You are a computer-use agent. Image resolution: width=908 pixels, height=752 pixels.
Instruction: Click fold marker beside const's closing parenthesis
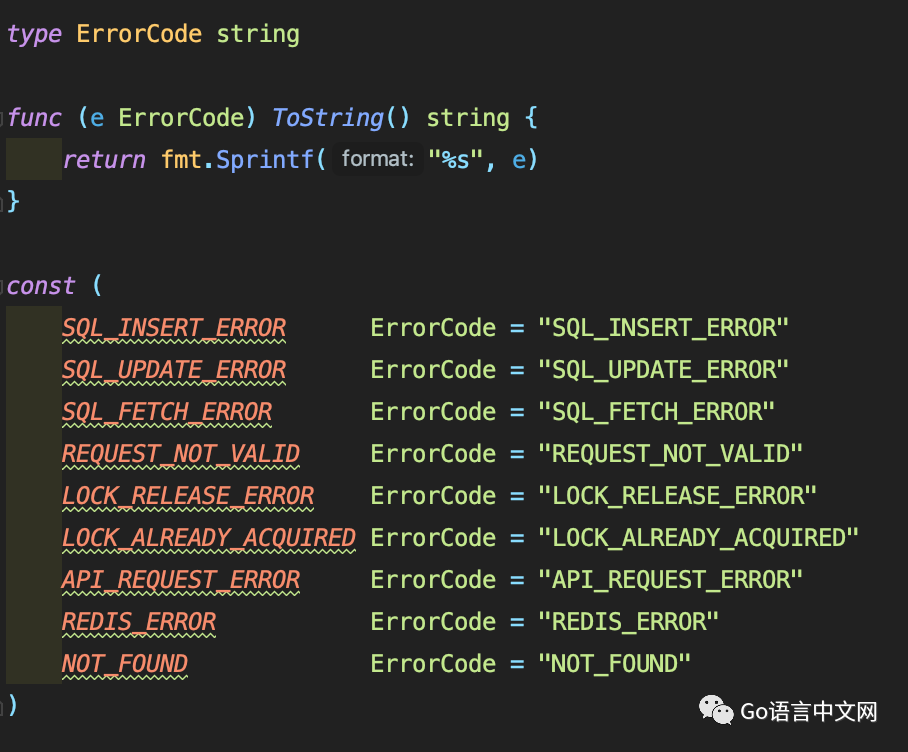point(3,706)
